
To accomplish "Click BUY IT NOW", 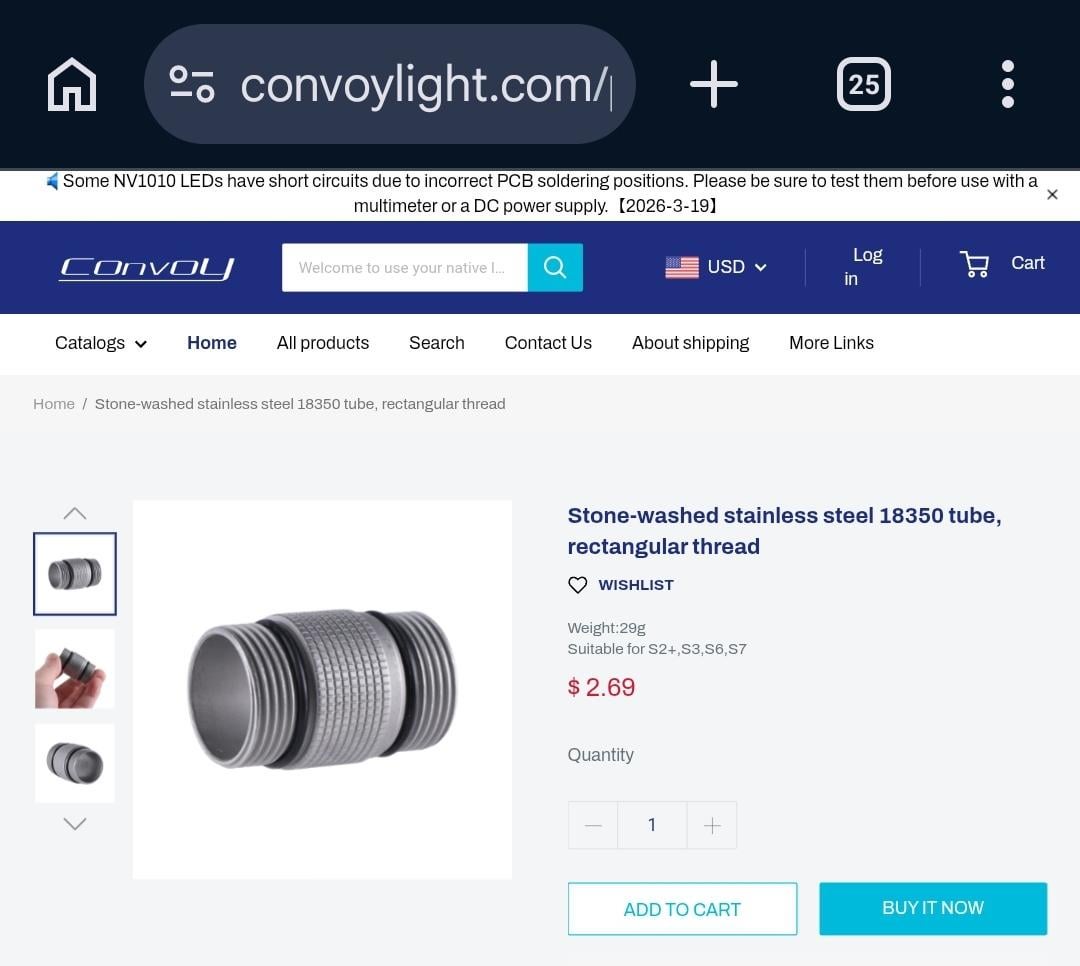I will pos(933,908).
